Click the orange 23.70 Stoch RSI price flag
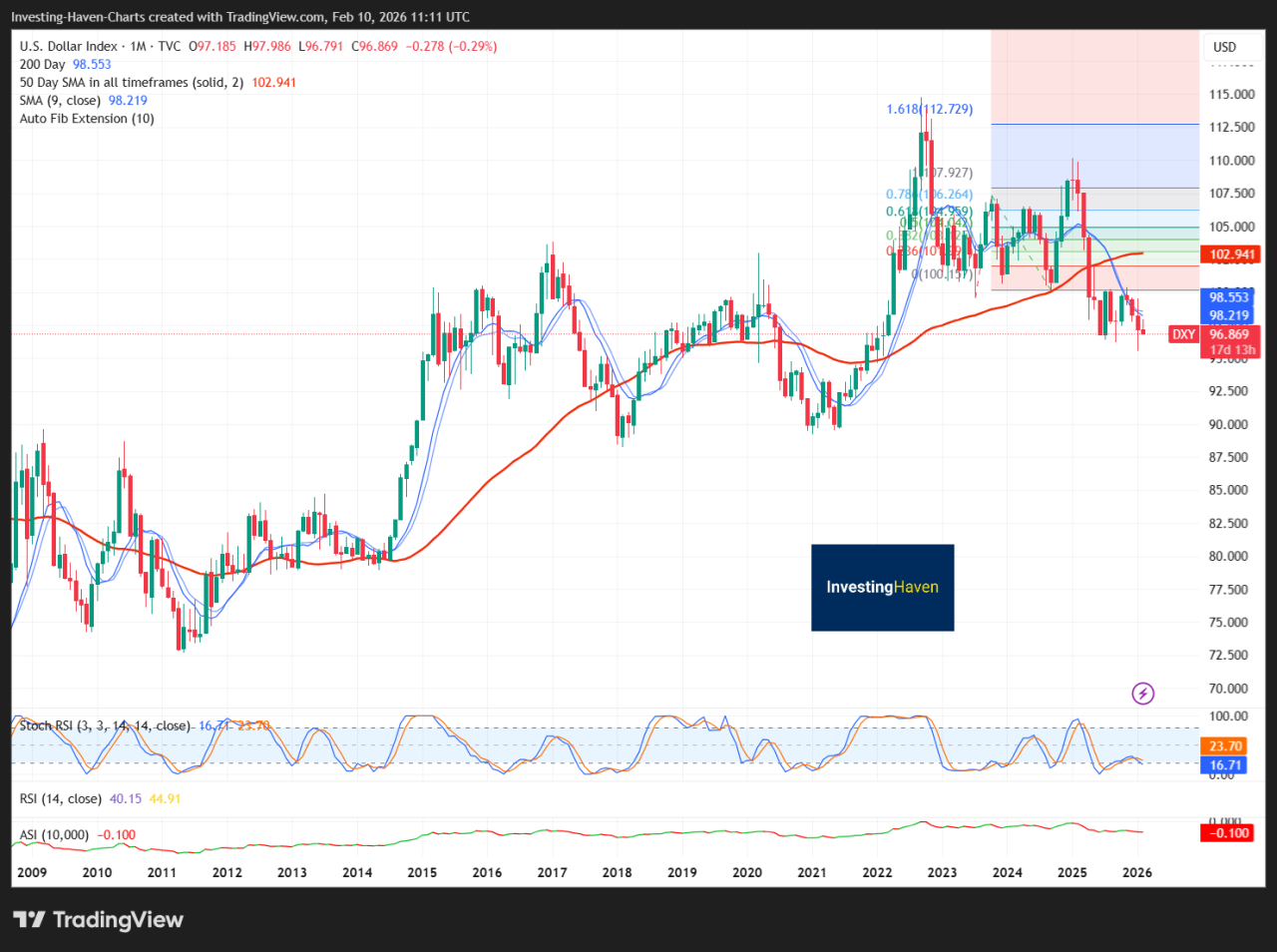The height and width of the screenshot is (952, 1277). 1225,745
